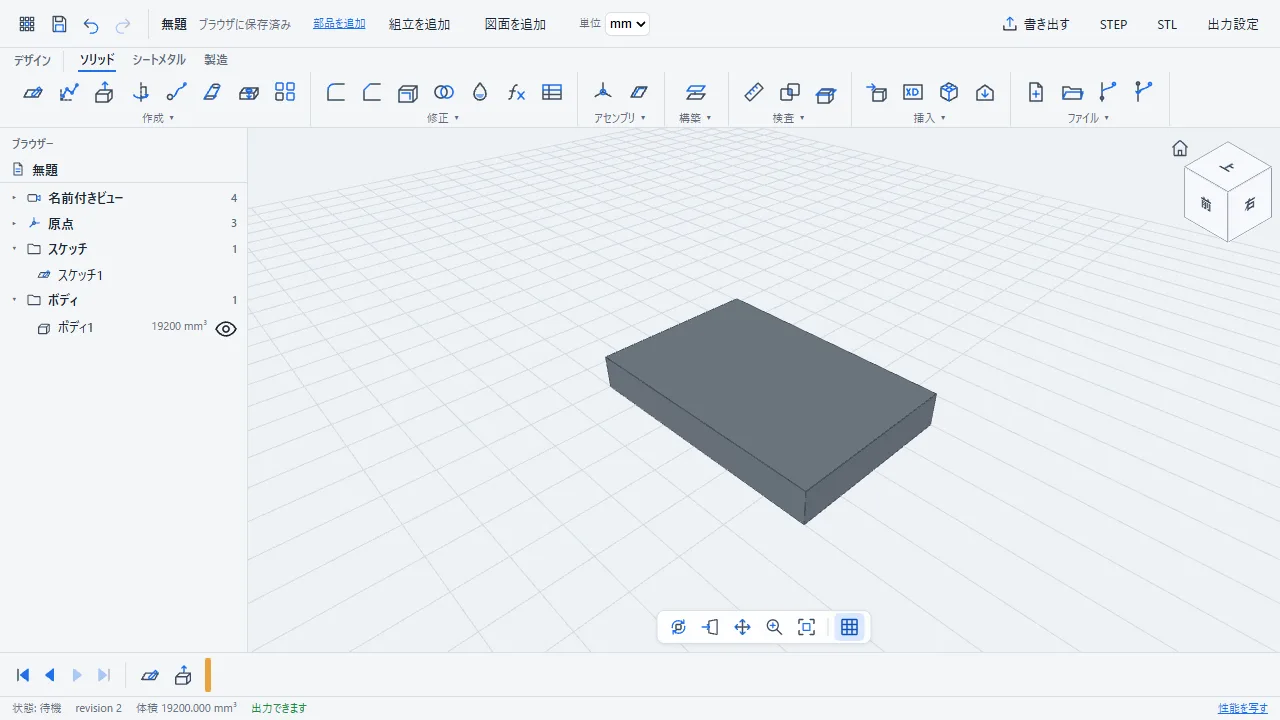Select the Extrude tool in the 作成 group
The height and width of the screenshot is (720, 1280).
point(104,92)
